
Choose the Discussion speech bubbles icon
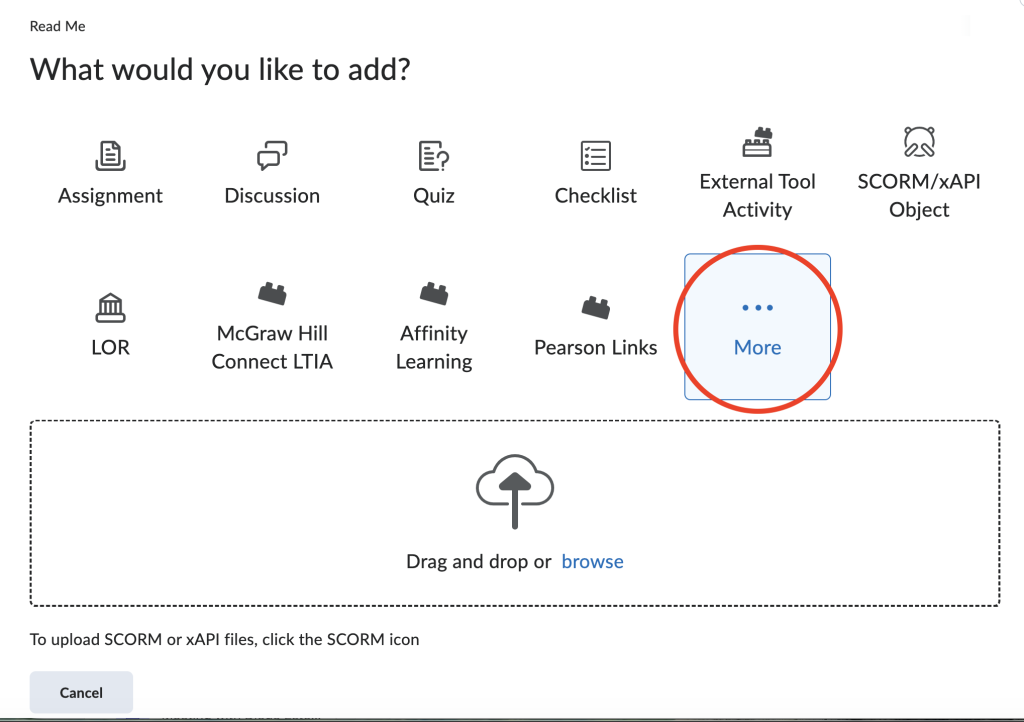272,156
